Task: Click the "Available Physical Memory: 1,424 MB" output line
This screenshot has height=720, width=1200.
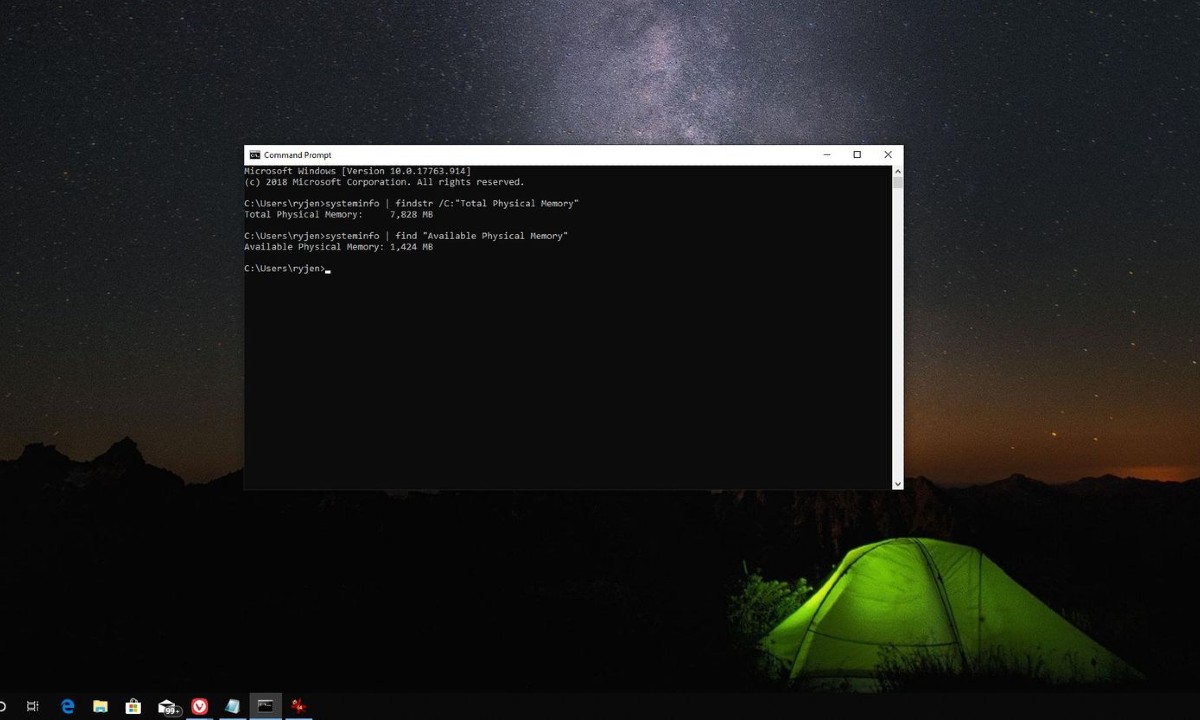Action: pos(339,247)
